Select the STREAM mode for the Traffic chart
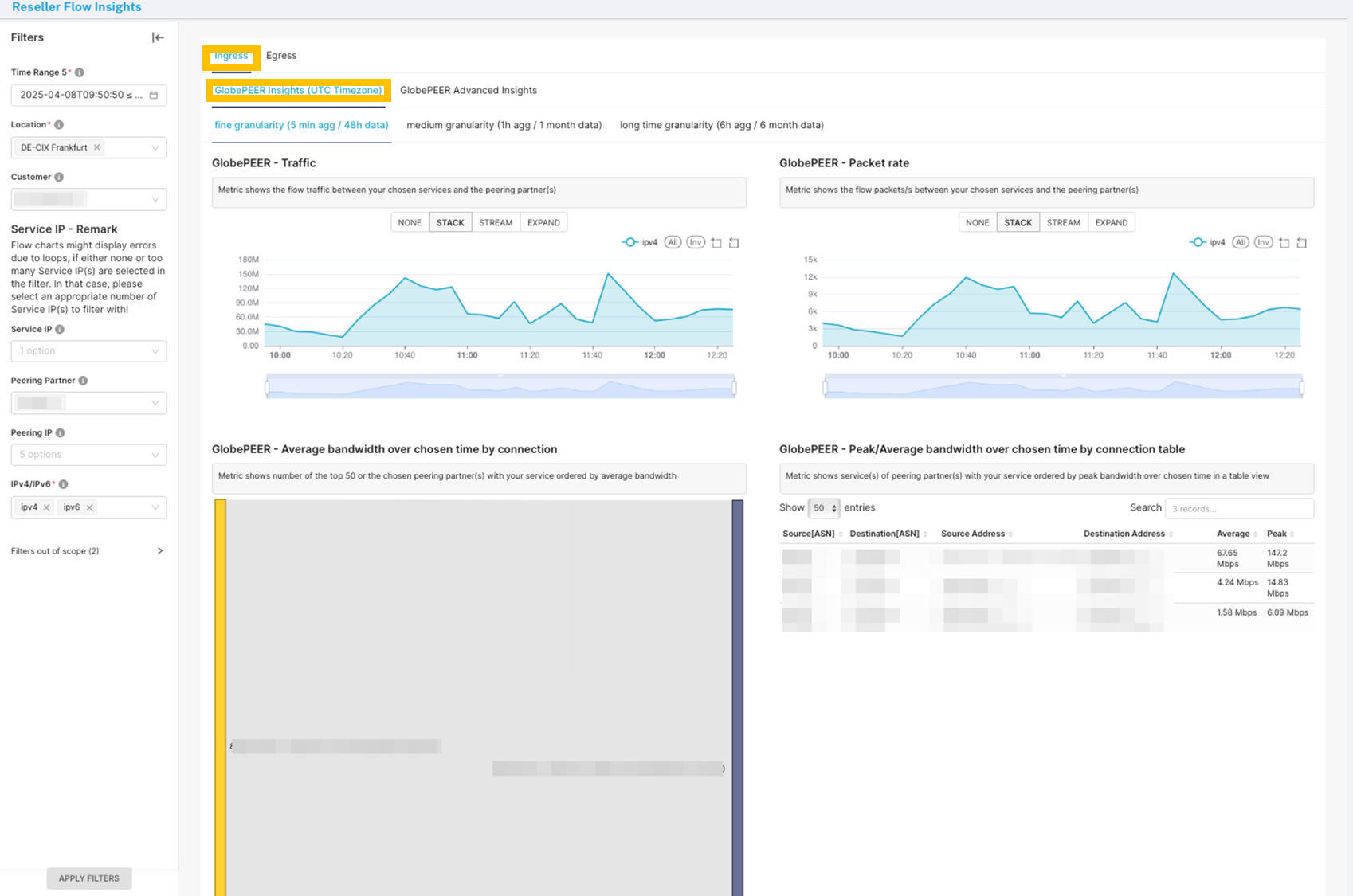 click(496, 222)
